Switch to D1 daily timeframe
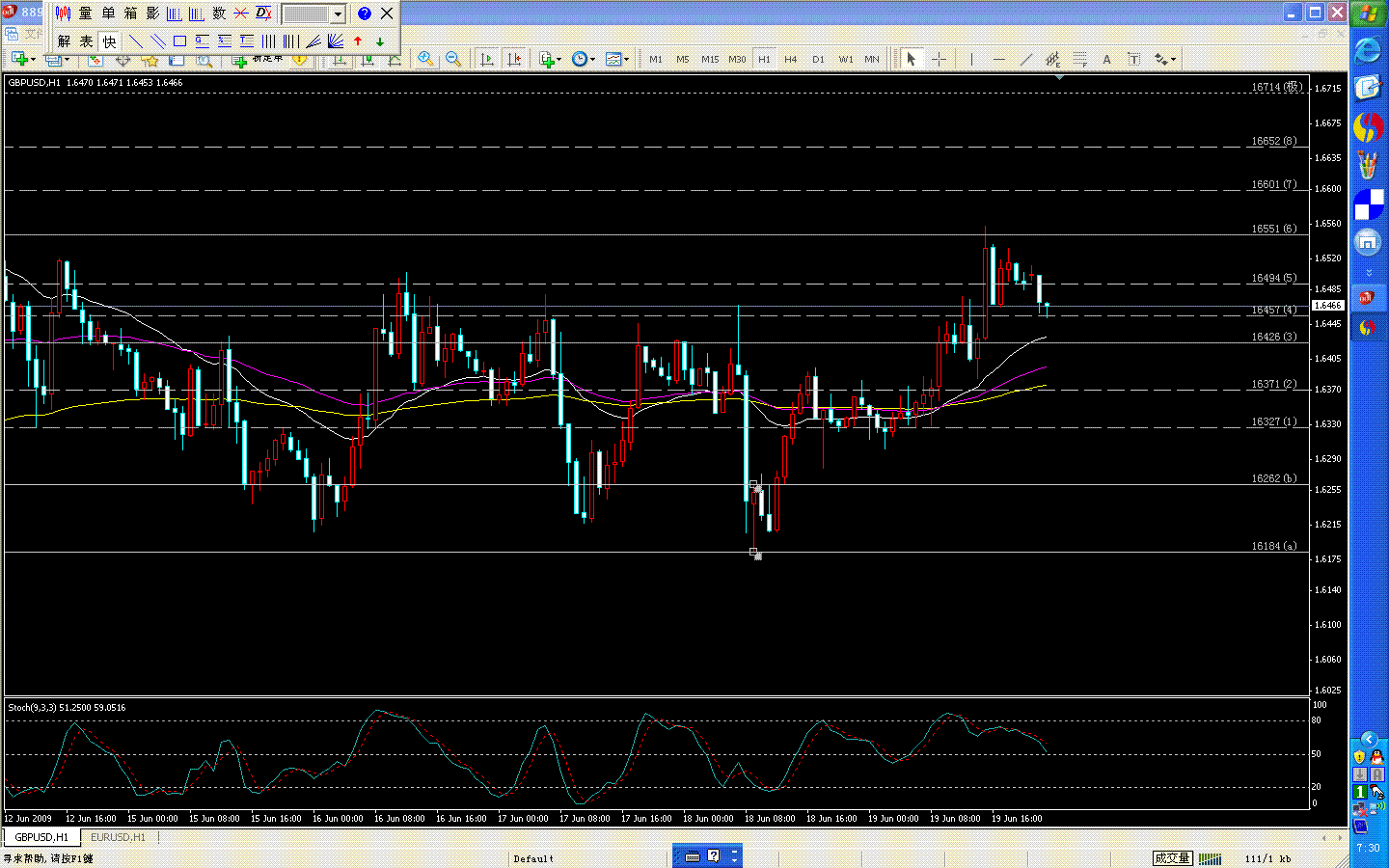1389x868 pixels. [818, 59]
